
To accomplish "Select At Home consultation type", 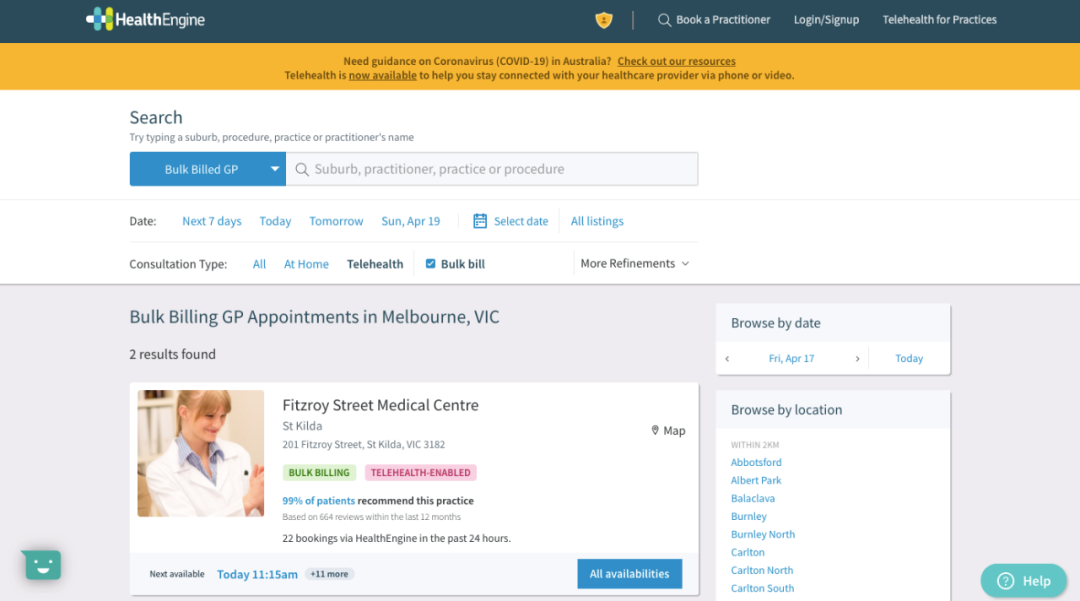I will pos(306,264).
